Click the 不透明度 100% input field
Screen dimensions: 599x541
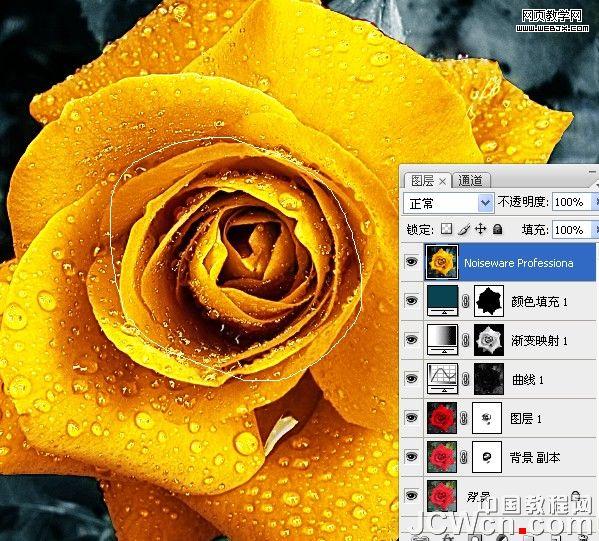point(571,202)
